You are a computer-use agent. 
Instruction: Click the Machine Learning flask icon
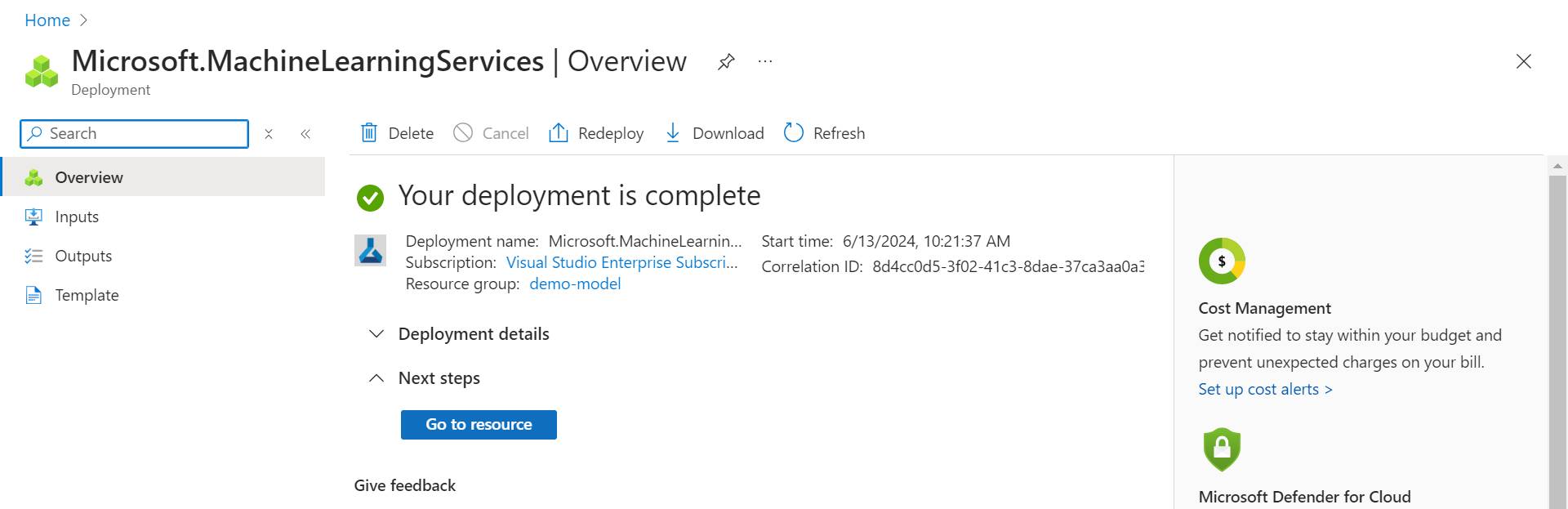(370, 250)
